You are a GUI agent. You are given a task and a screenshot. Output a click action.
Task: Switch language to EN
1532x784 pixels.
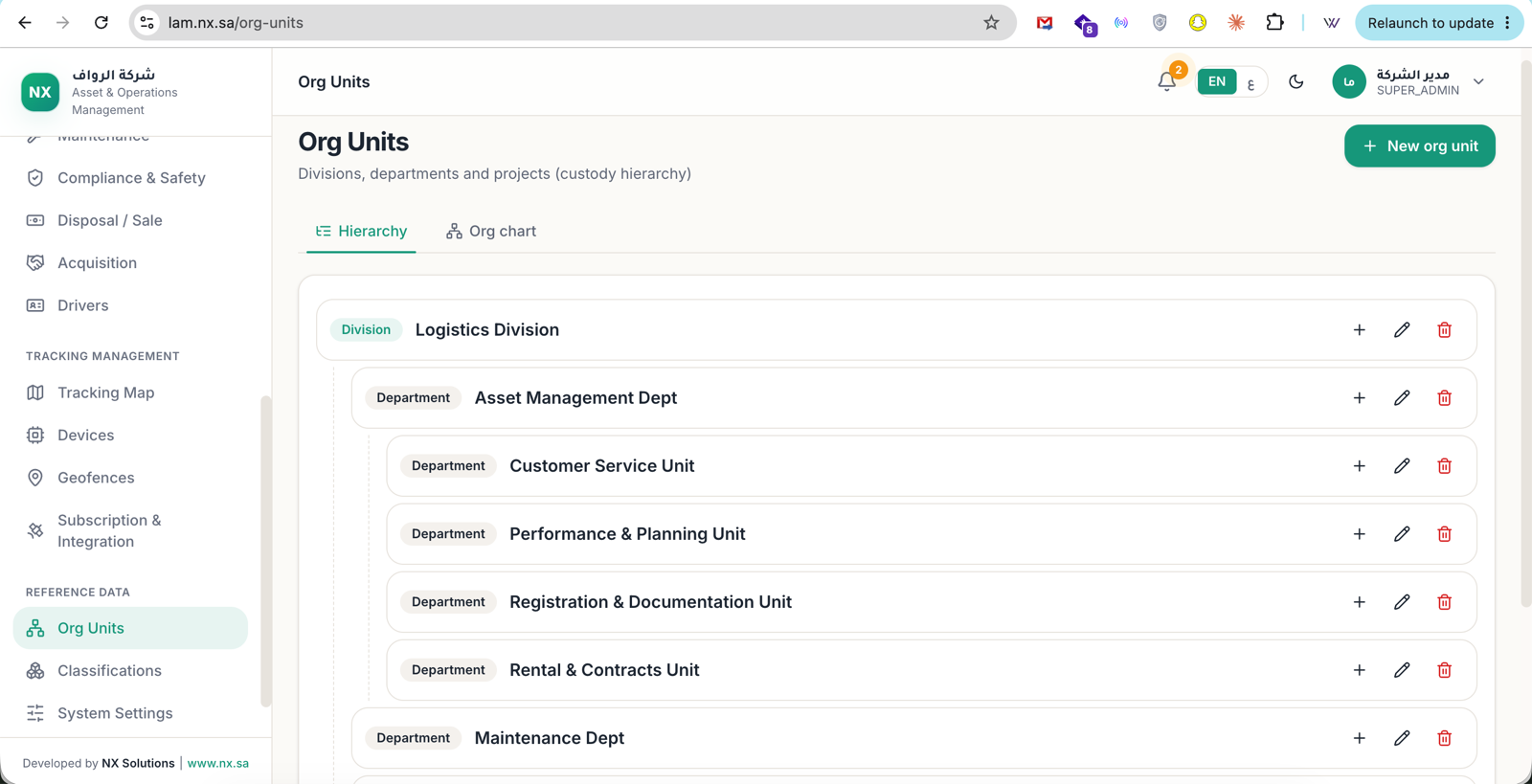(x=1217, y=82)
